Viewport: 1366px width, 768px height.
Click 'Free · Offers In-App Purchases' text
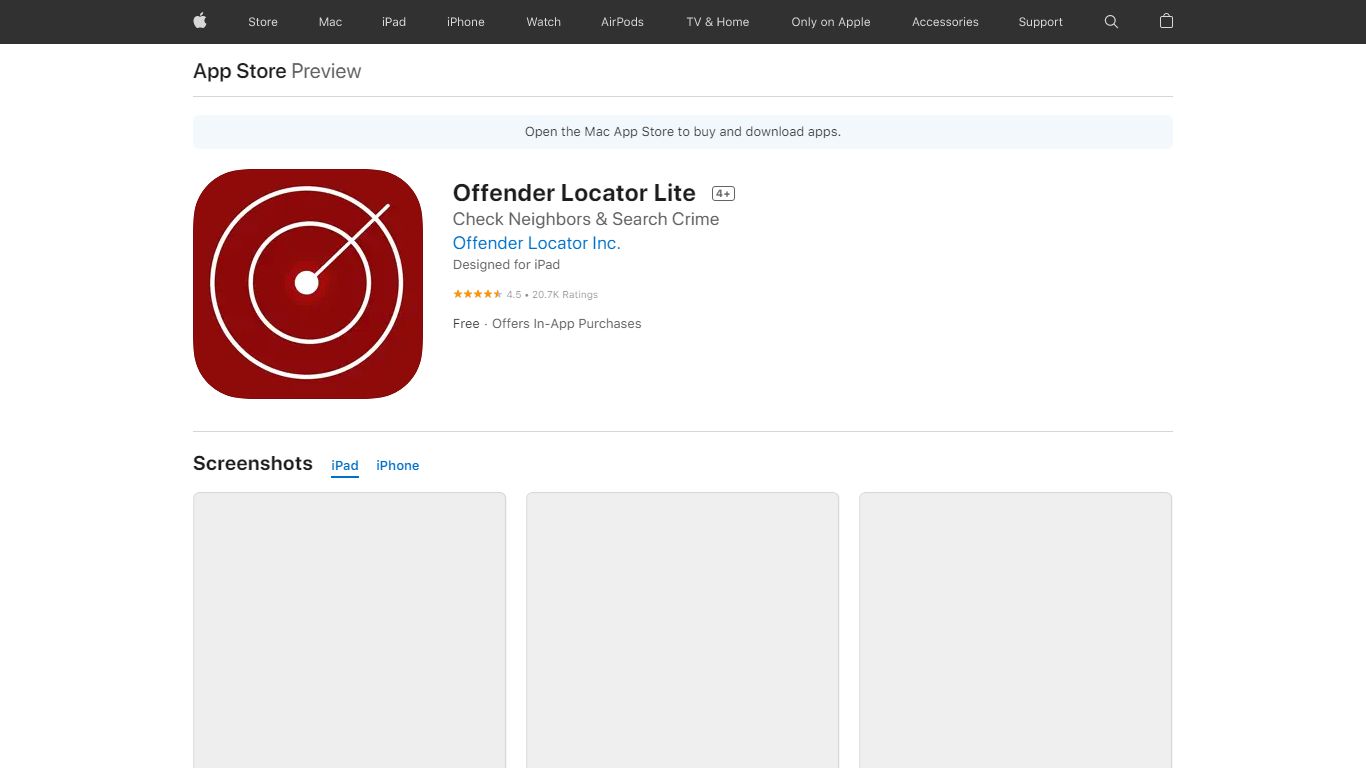click(547, 324)
